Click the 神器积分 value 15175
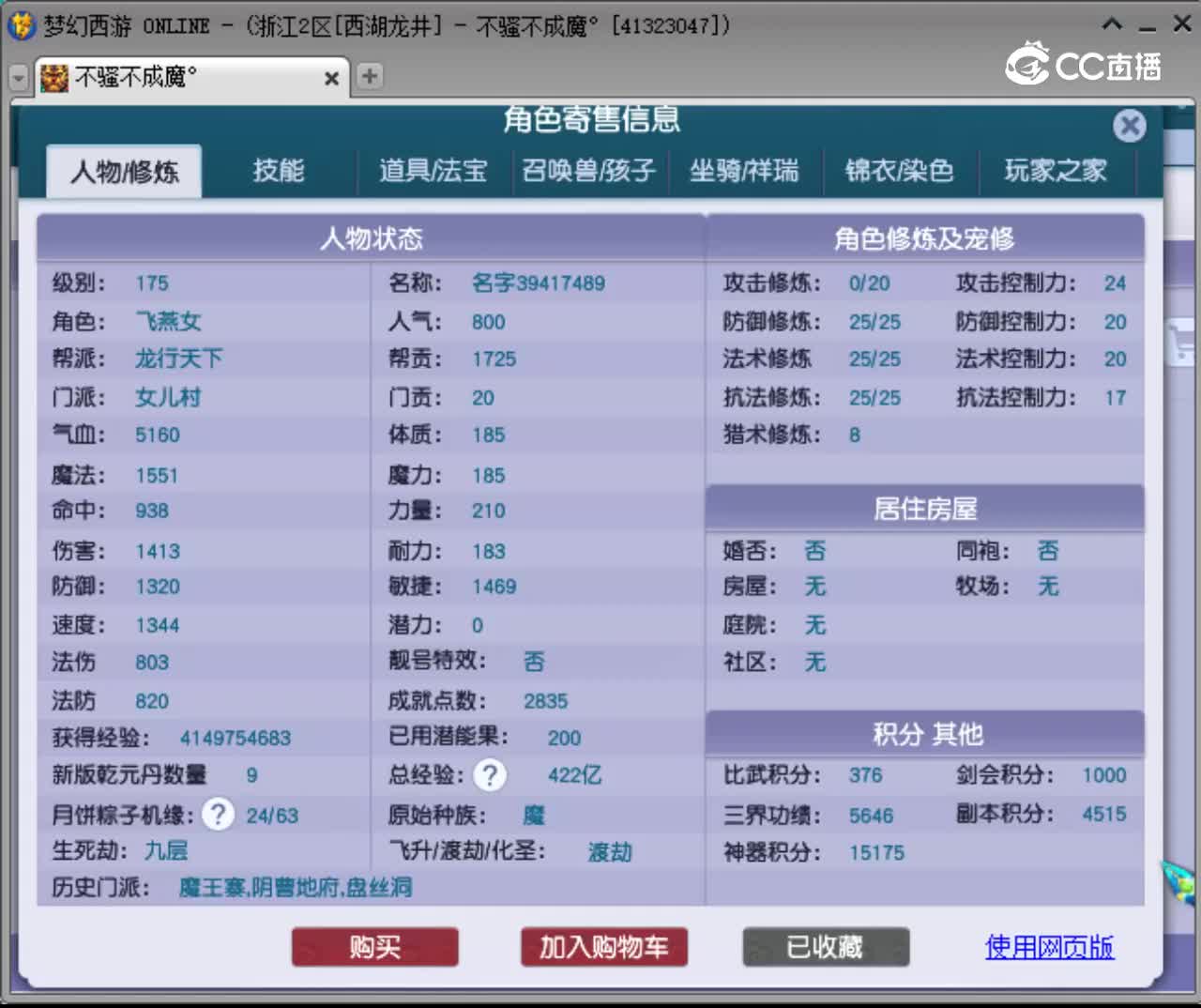Image resolution: width=1201 pixels, height=1008 pixels. pyautogui.click(x=877, y=853)
